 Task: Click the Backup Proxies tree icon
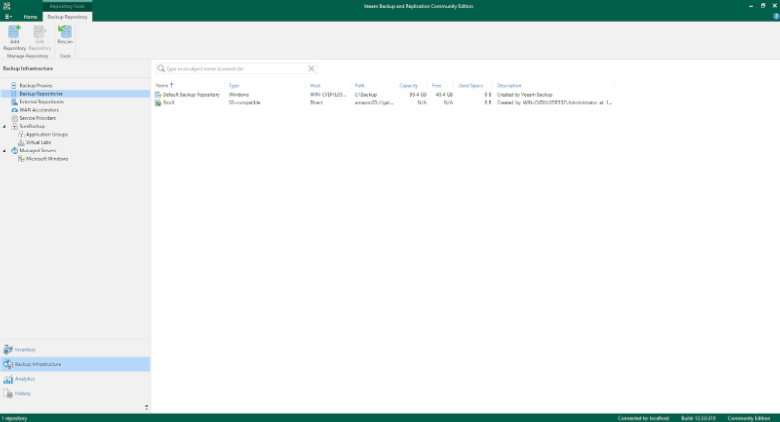point(14,86)
